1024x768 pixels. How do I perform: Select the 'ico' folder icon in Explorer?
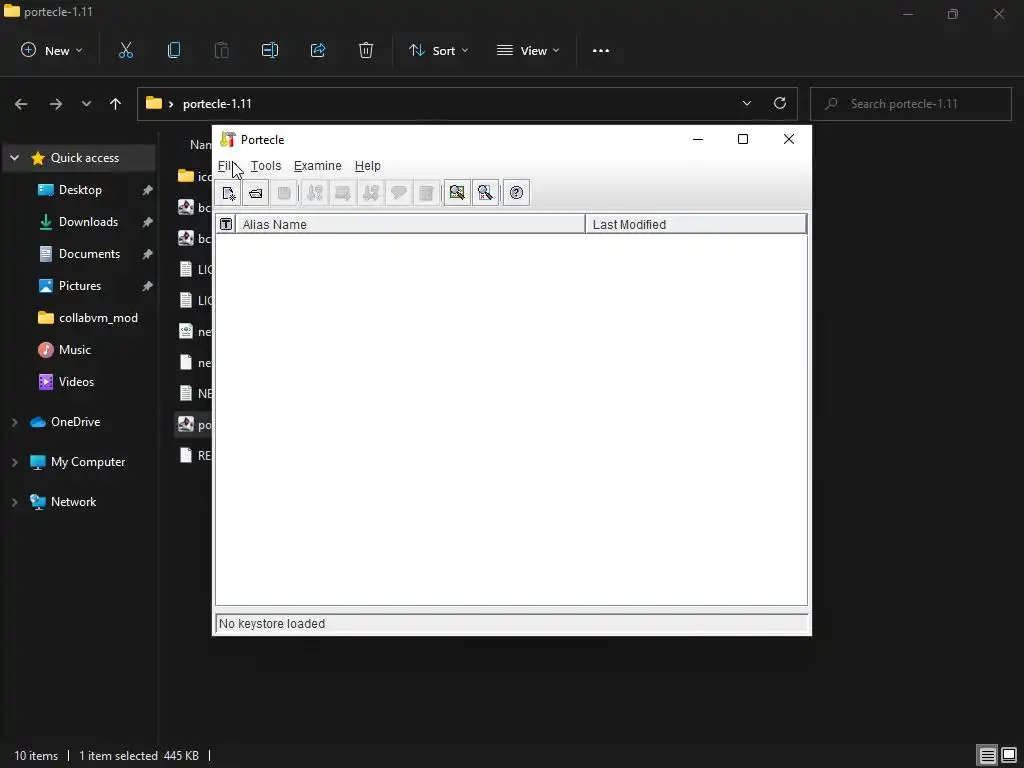186,176
